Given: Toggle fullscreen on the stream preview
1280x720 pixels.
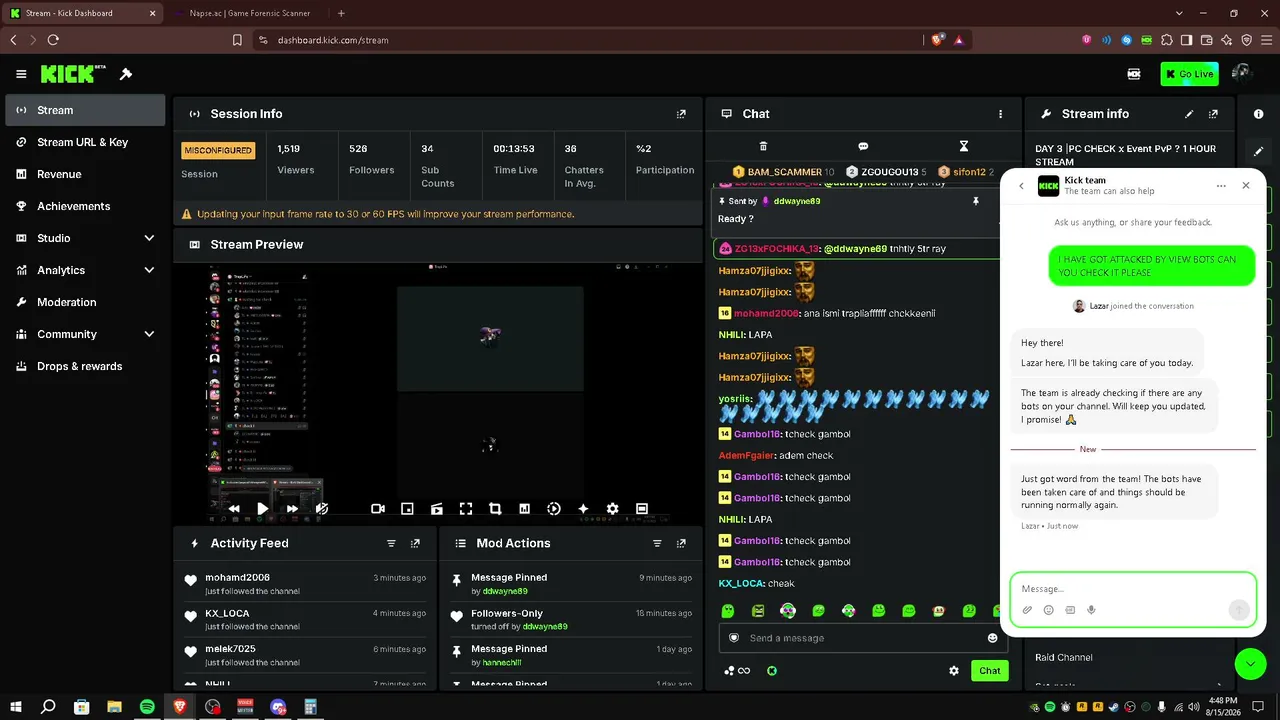Looking at the screenshot, I should [x=465, y=509].
